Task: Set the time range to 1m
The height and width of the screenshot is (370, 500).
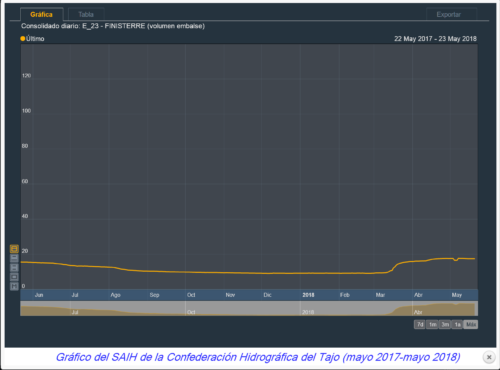Action: (432, 325)
